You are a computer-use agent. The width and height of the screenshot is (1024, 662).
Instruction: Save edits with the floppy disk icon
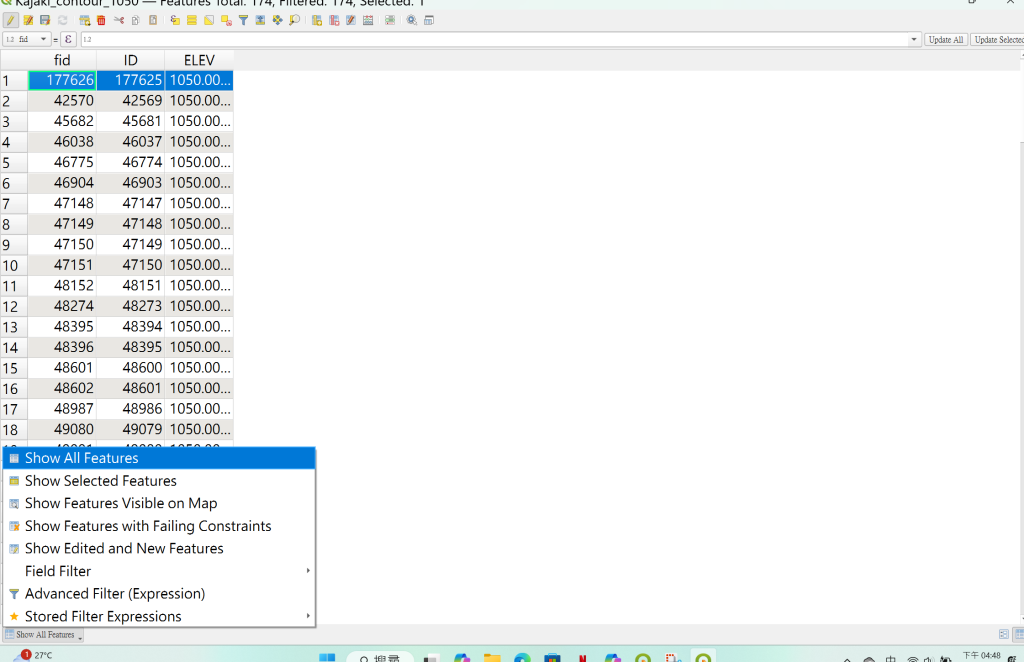point(45,20)
